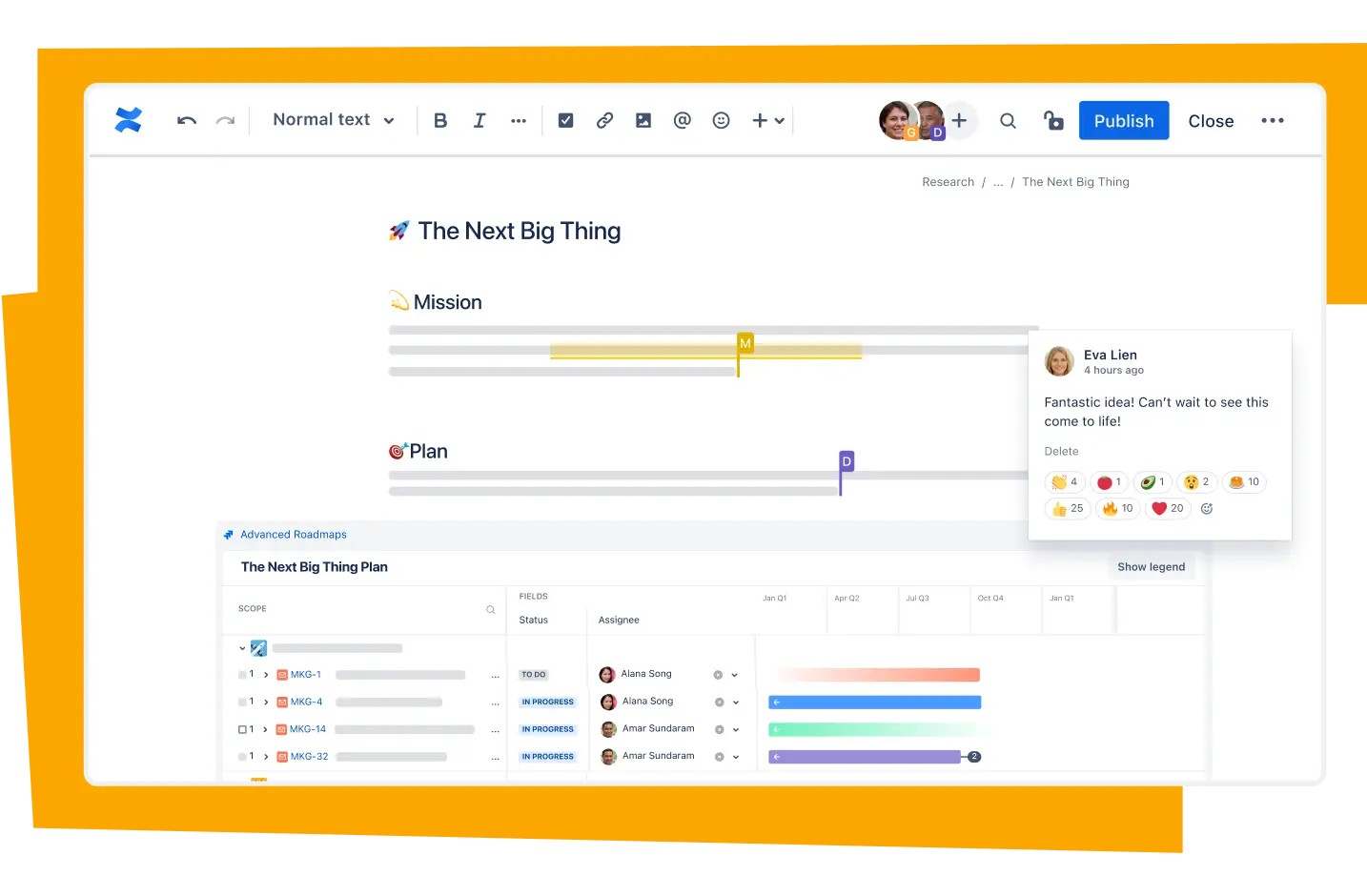Viewport: 1367px width, 896px height.
Task: Collapse the top-level project row in Scope
Action: click(242, 648)
